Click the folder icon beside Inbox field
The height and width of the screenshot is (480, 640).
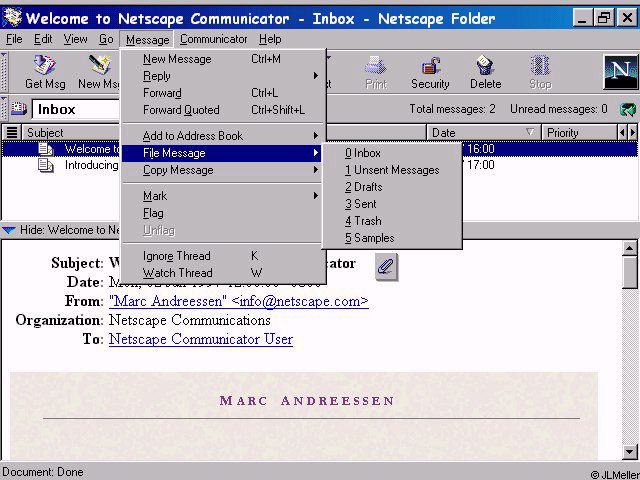tap(18, 109)
